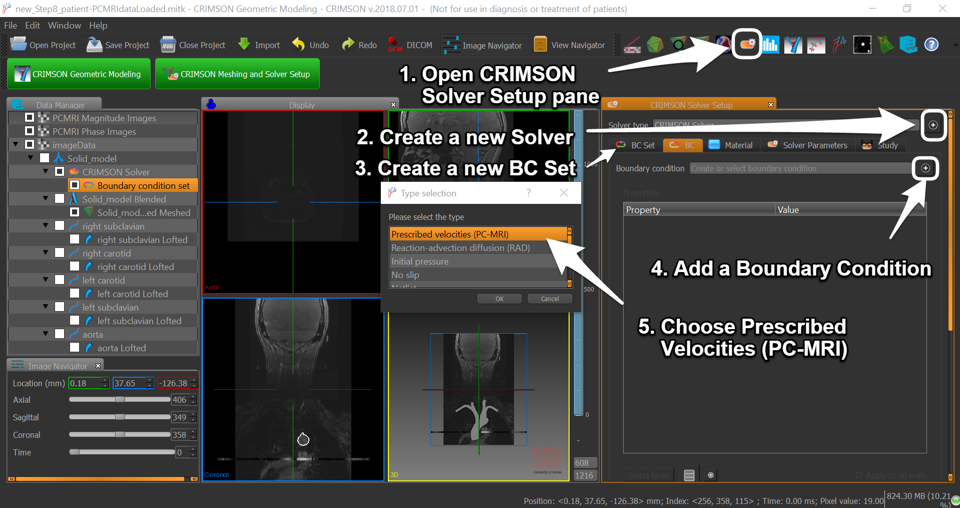Toggle checkbox for aorta Lofted

(74, 348)
